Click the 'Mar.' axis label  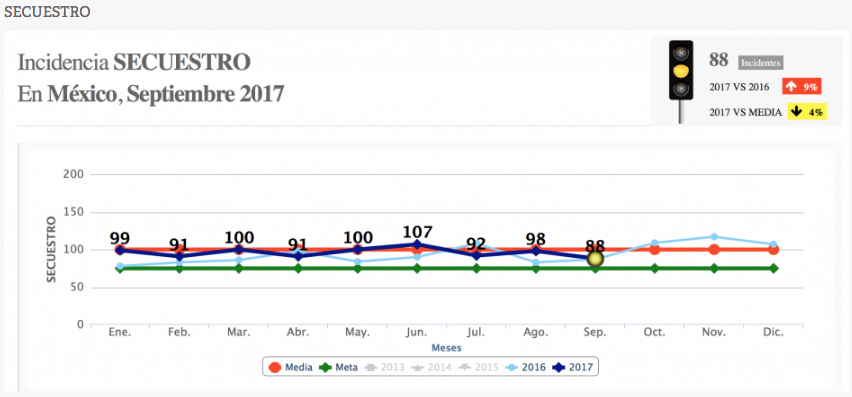pos(239,332)
